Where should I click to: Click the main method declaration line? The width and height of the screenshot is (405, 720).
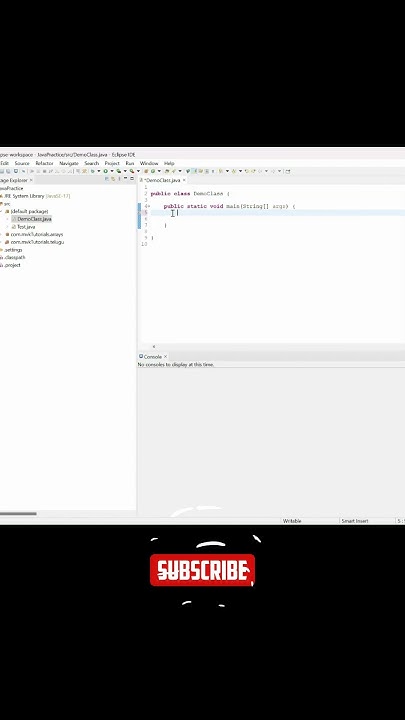click(x=229, y=206)
